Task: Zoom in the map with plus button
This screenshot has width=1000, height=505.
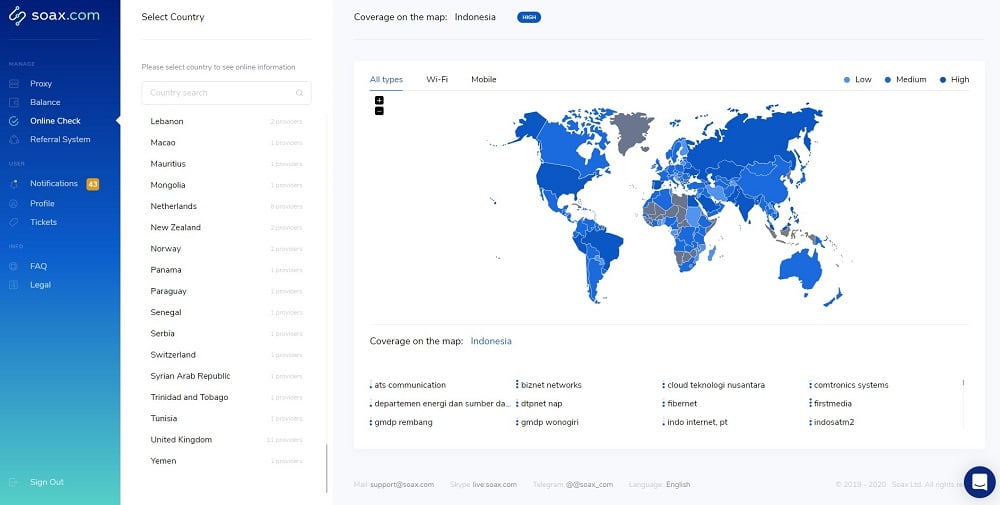Action: 379,100
